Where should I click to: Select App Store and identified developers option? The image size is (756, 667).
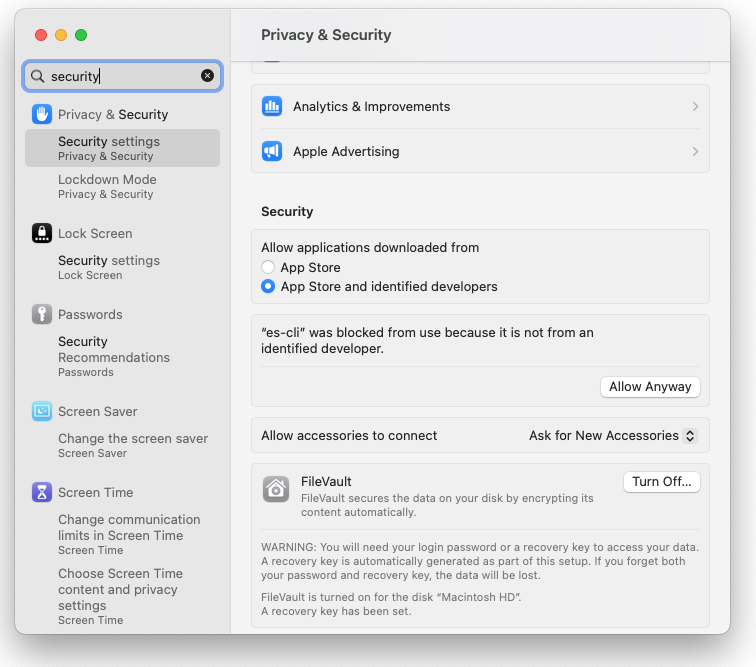(268, 286)
